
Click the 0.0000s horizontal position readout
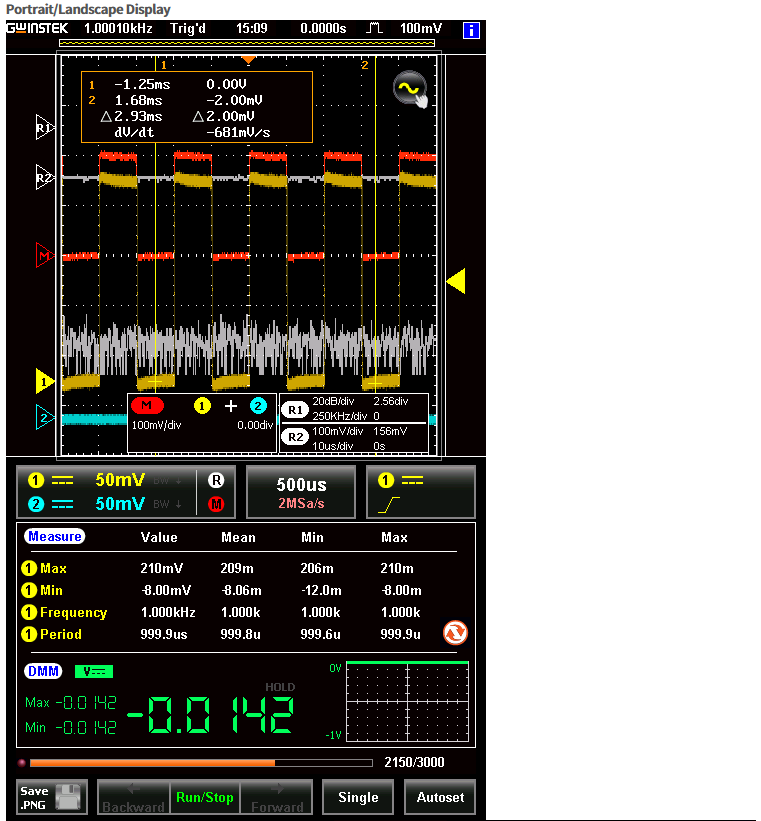tap(323, 28)
